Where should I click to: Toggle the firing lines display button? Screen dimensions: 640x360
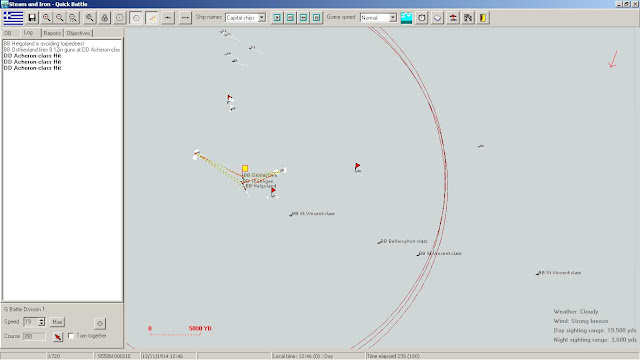point(152,18)
